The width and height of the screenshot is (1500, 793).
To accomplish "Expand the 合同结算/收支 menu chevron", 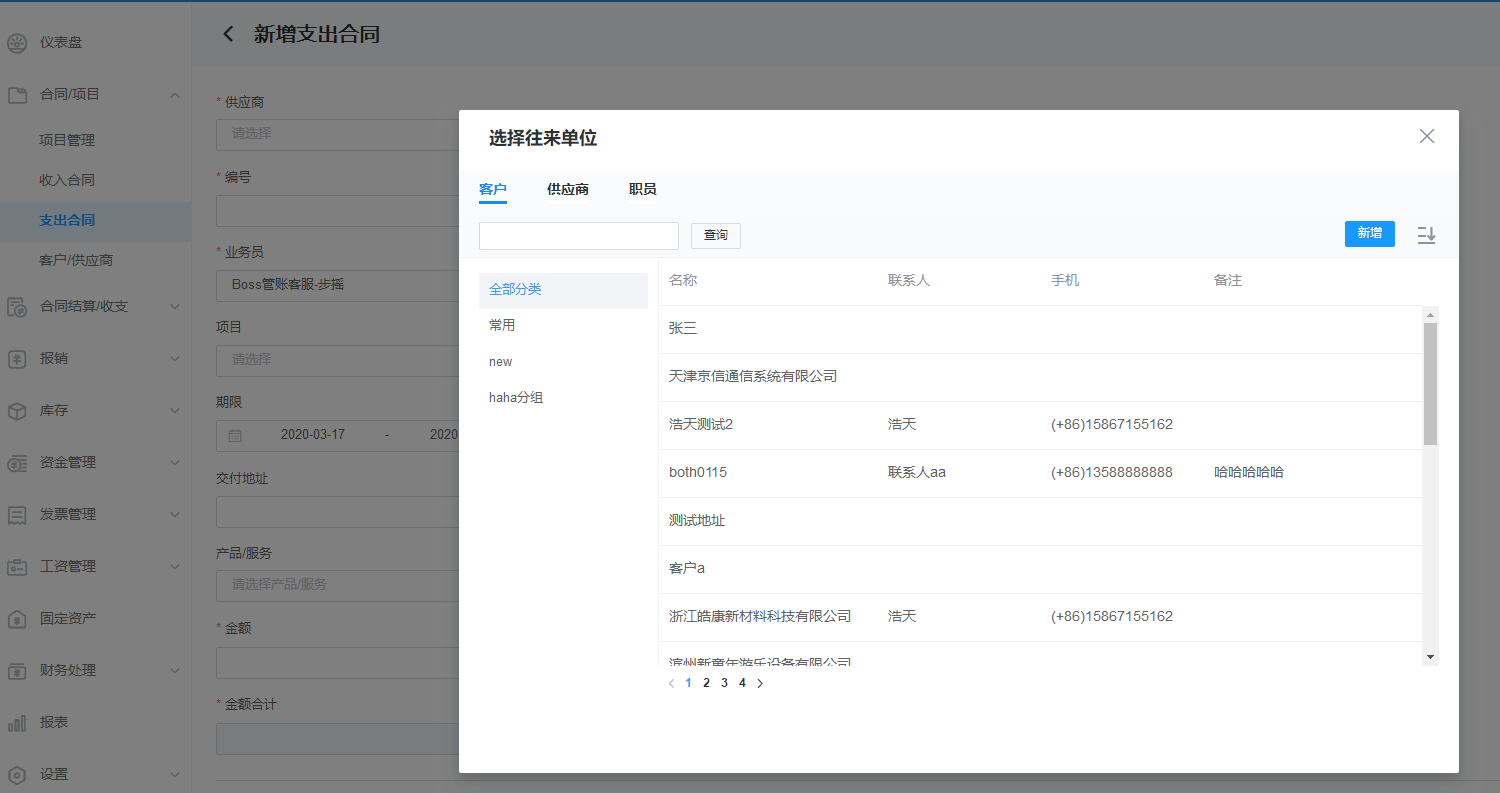I will [175, 307].
